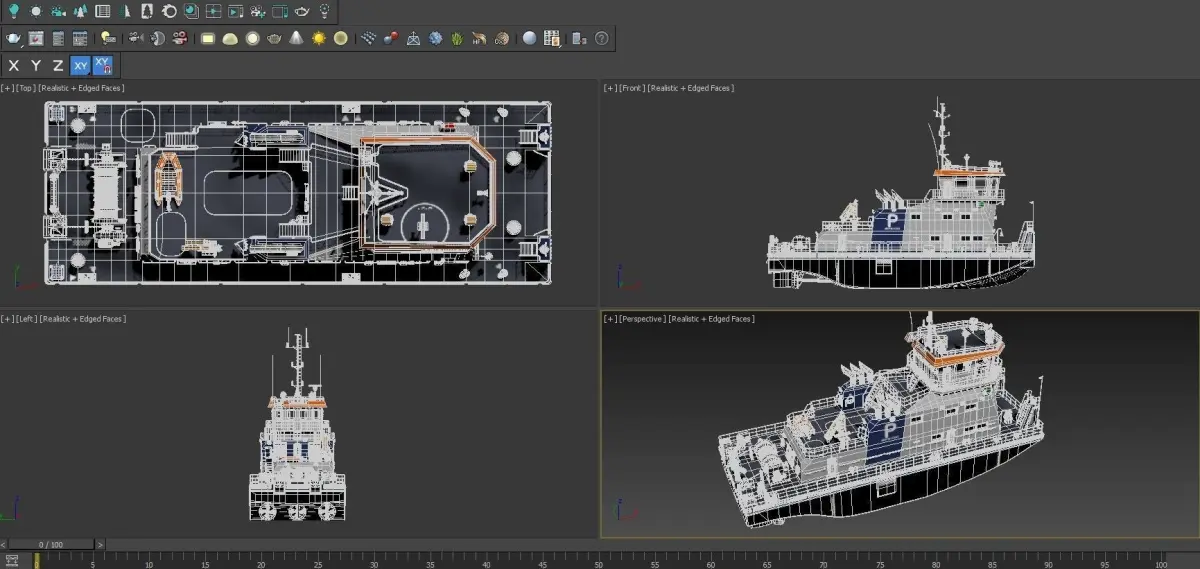1200x569 pixels.
Task: Open Perspective viewport shading menu "Realistic + Edged Faces"
Action: click(711, 319)
